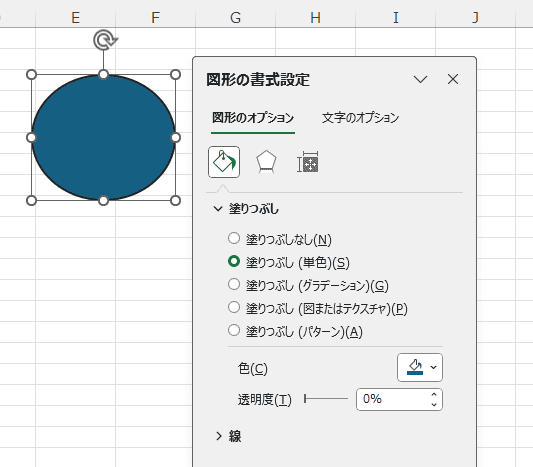
Task: Select 塗りつぶしなし (No fill) radio button
Action: (234, 239)
